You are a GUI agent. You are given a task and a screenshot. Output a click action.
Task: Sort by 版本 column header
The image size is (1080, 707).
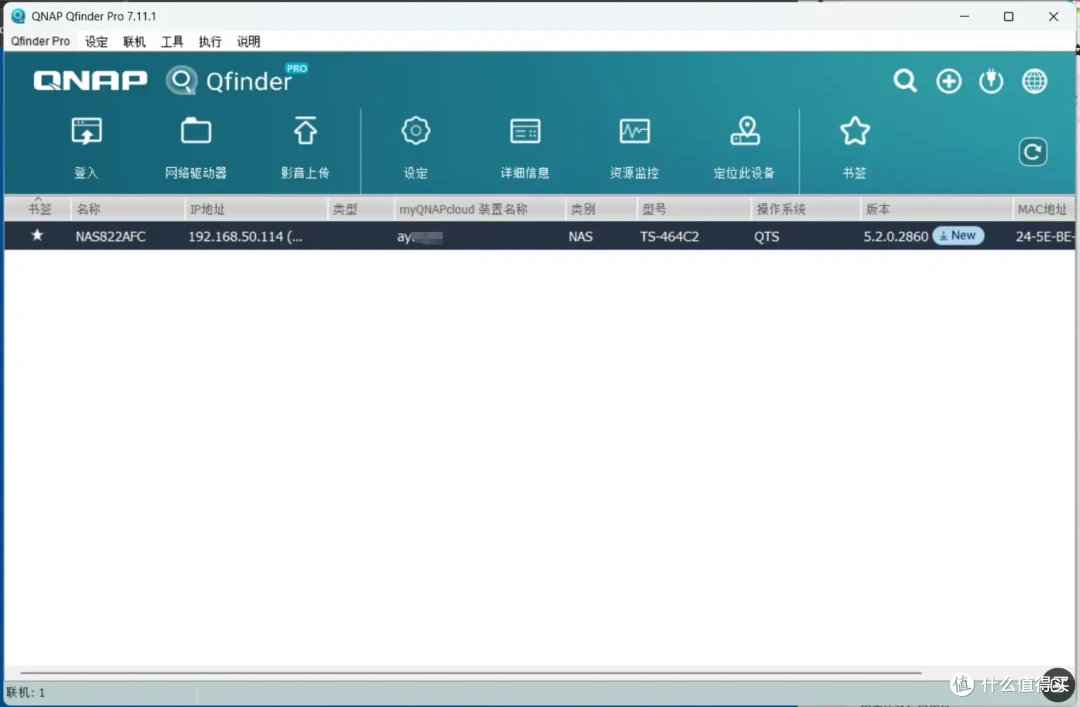coord(937,209)
